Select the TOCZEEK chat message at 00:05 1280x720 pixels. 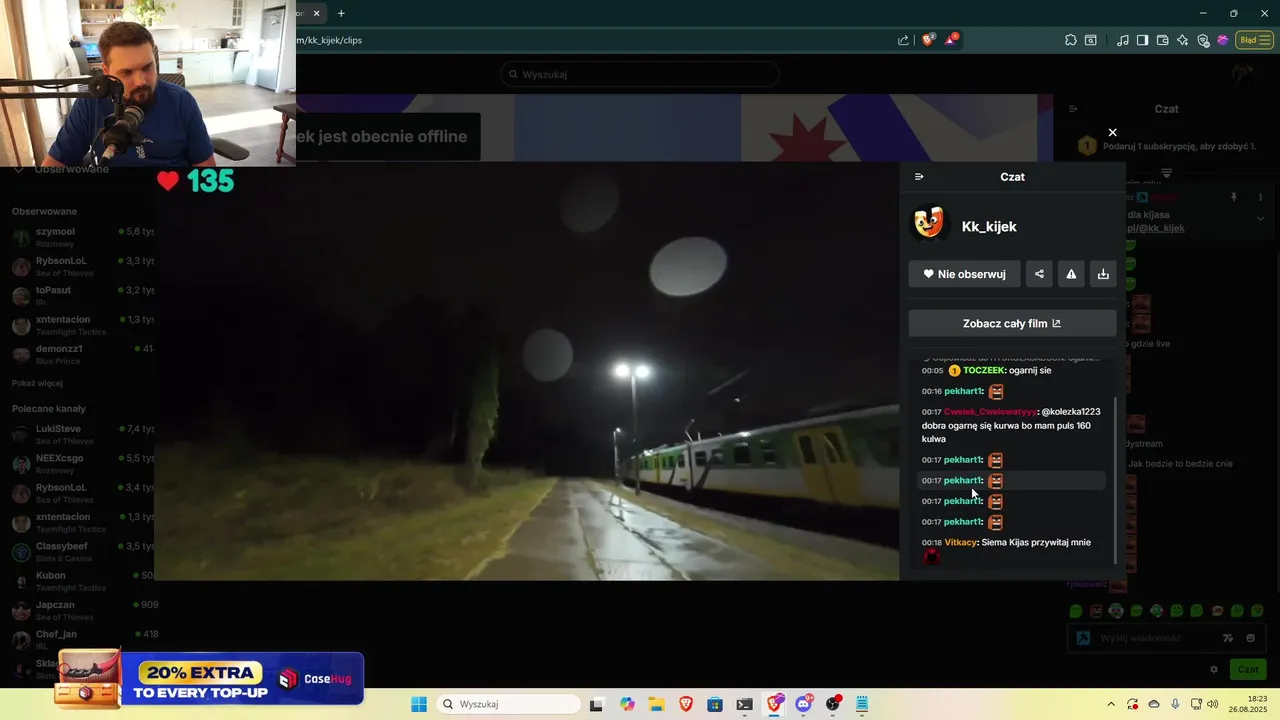pyautogui.click(x=1010, y=371)
